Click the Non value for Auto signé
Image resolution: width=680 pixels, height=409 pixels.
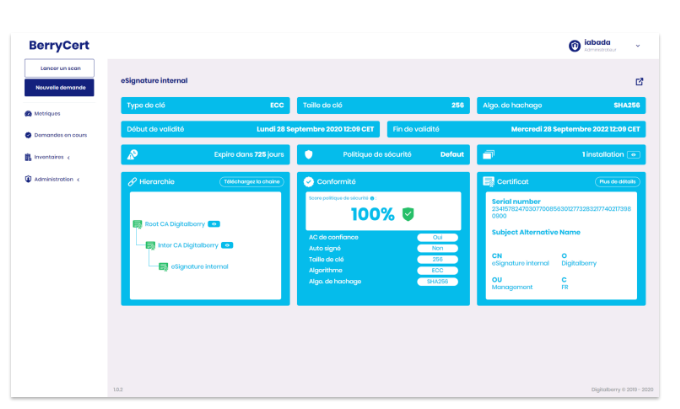(437, 249)
